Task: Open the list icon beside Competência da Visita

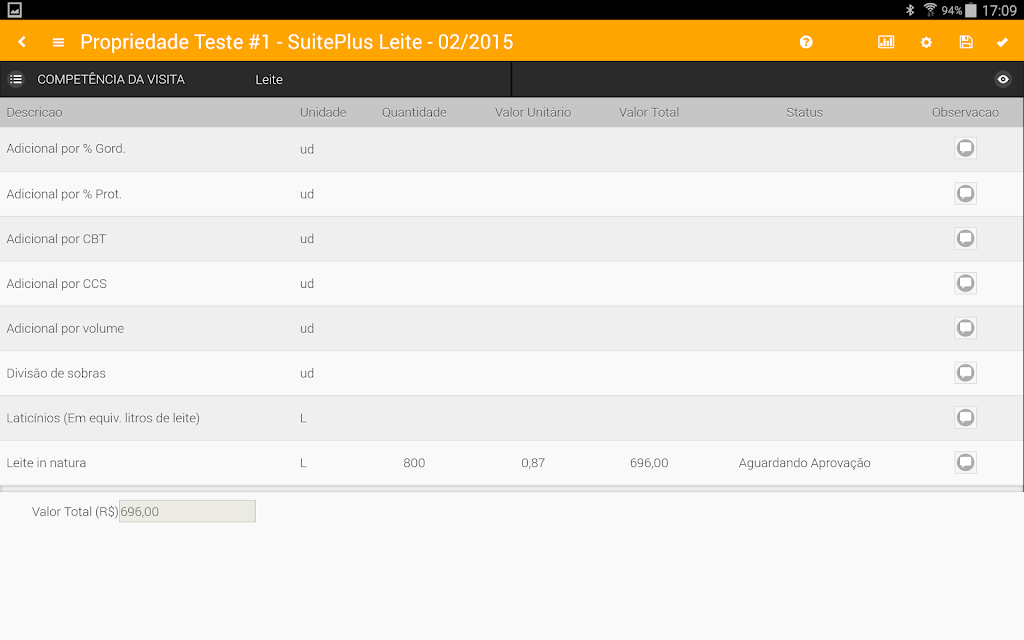Action: (16, 79)
